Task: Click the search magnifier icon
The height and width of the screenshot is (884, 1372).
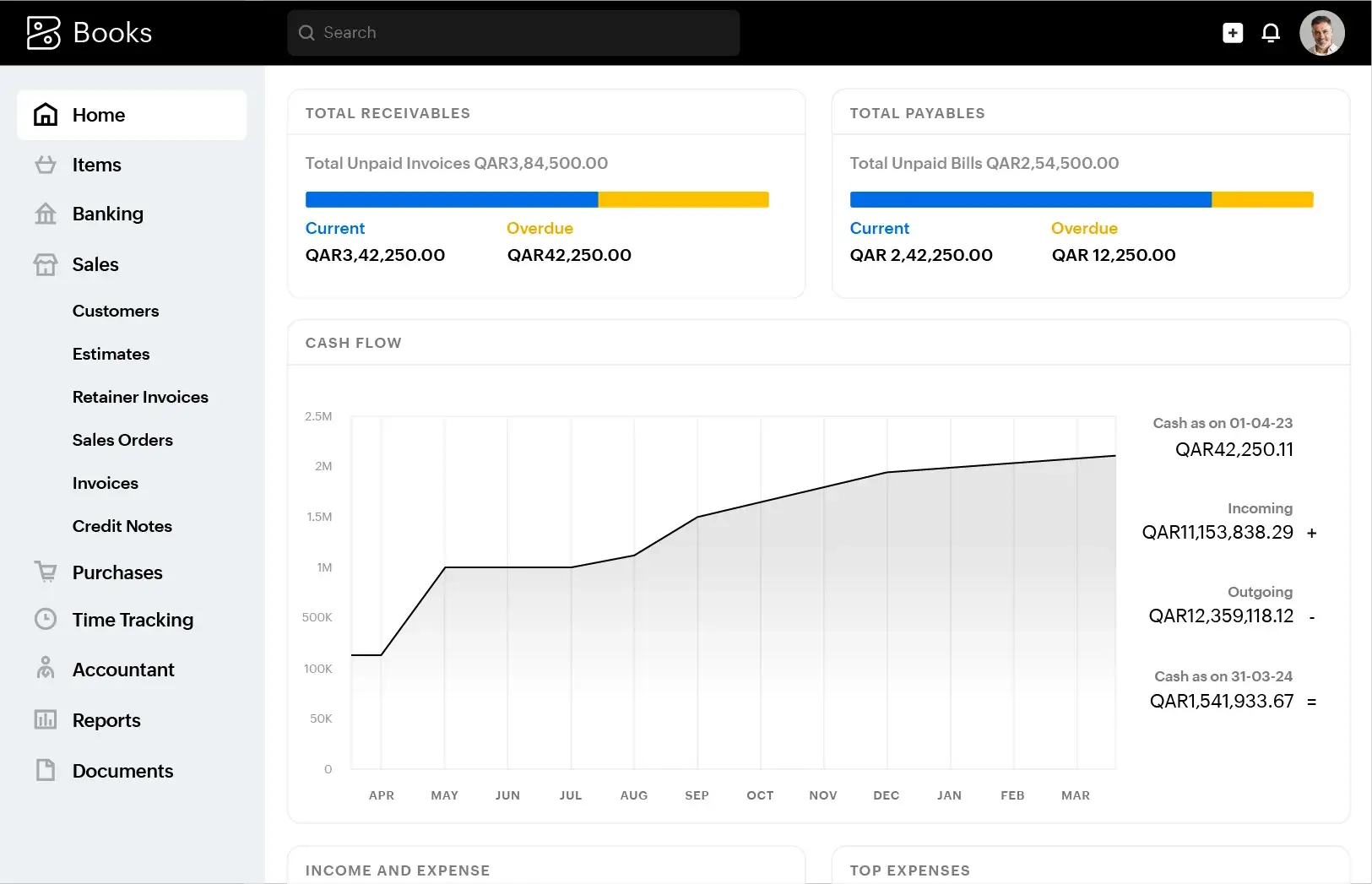Action: [307, 32]
